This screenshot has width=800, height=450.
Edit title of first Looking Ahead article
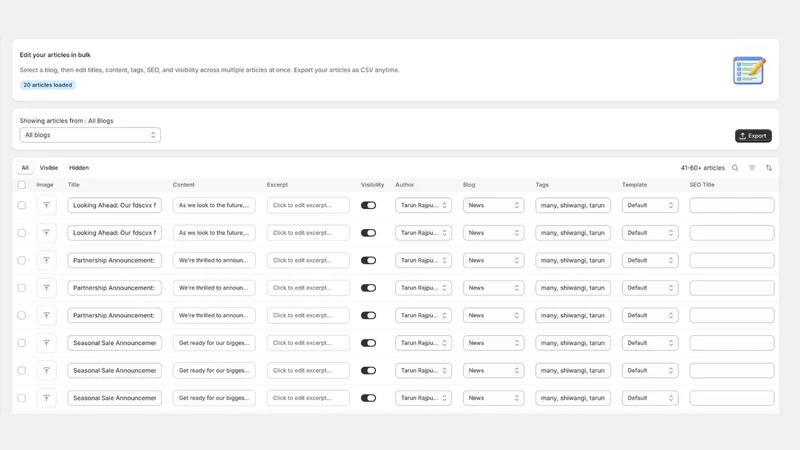tap(115, 205)
